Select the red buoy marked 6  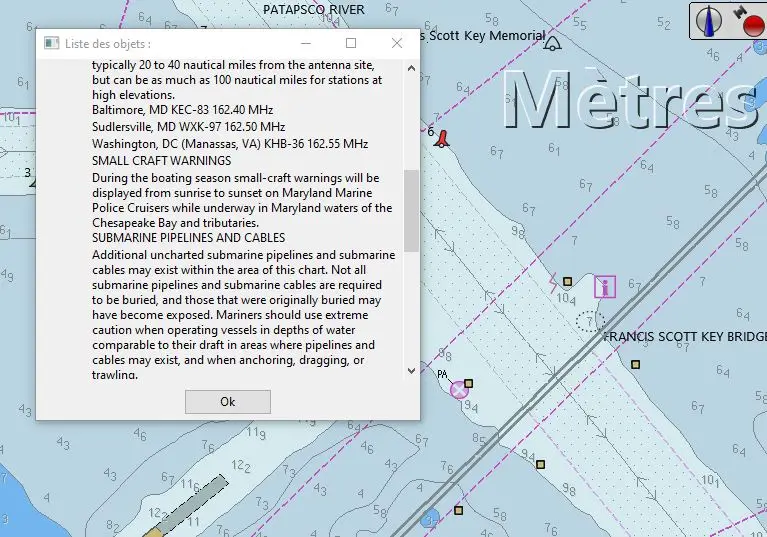441,139
